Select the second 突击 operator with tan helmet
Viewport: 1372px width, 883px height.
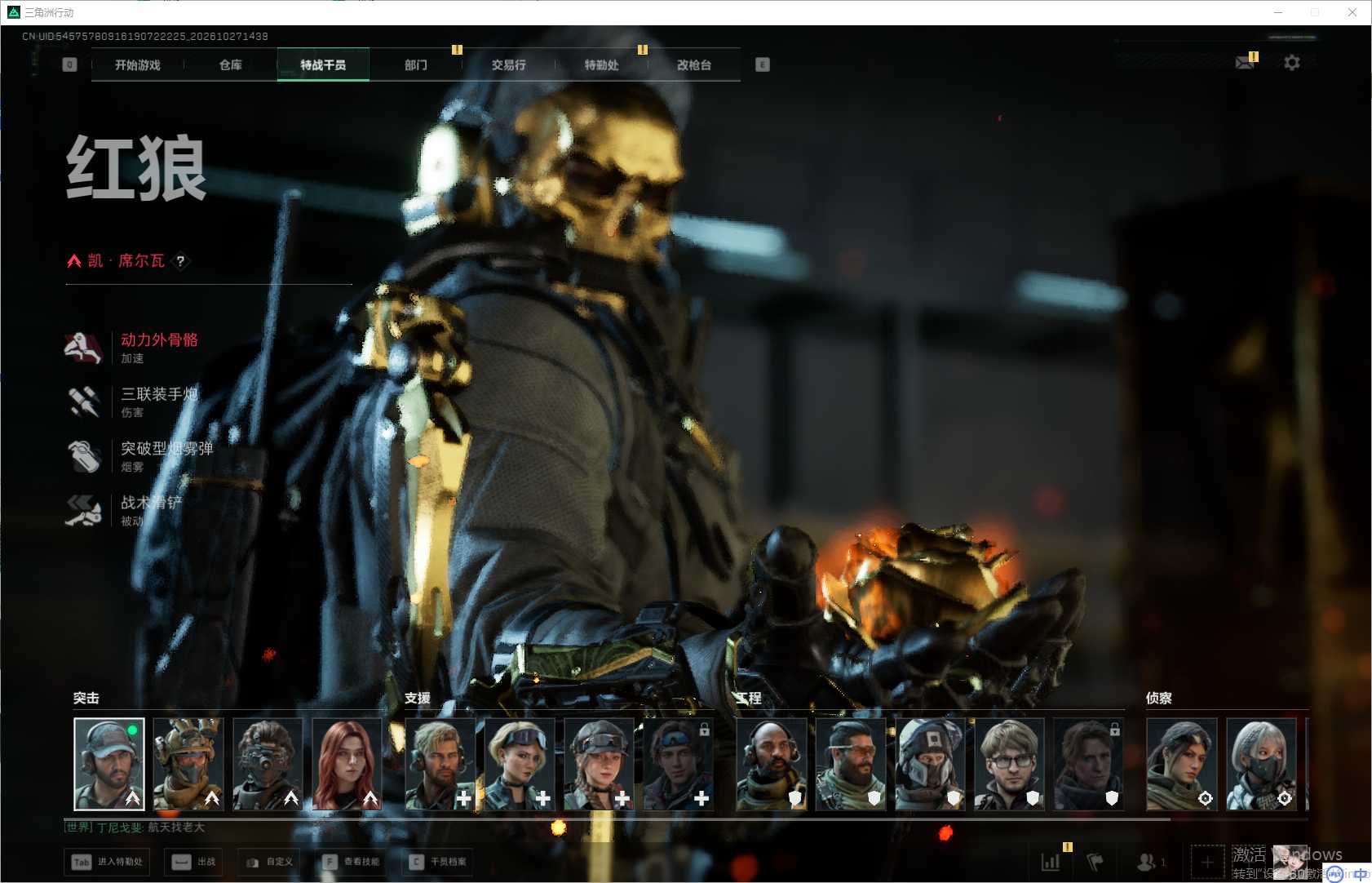188,764
